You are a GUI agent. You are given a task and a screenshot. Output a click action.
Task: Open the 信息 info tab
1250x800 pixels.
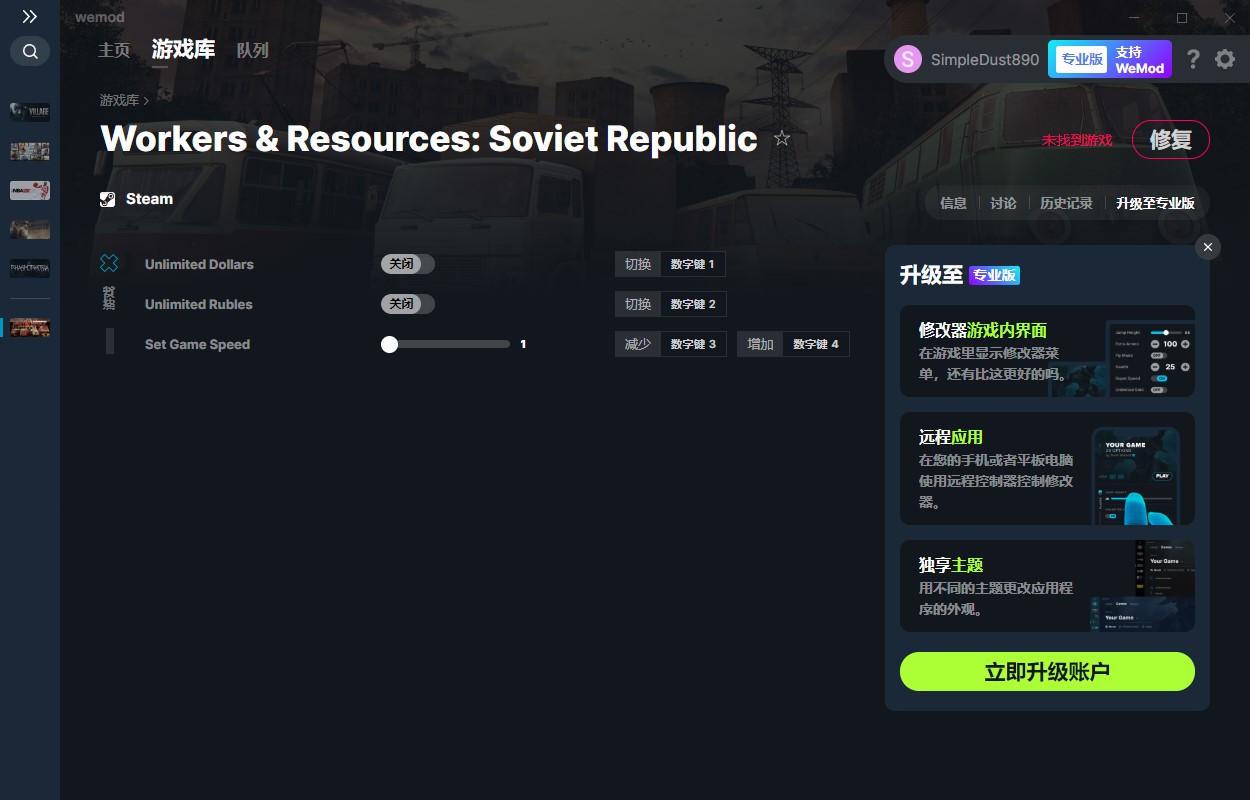953,203
